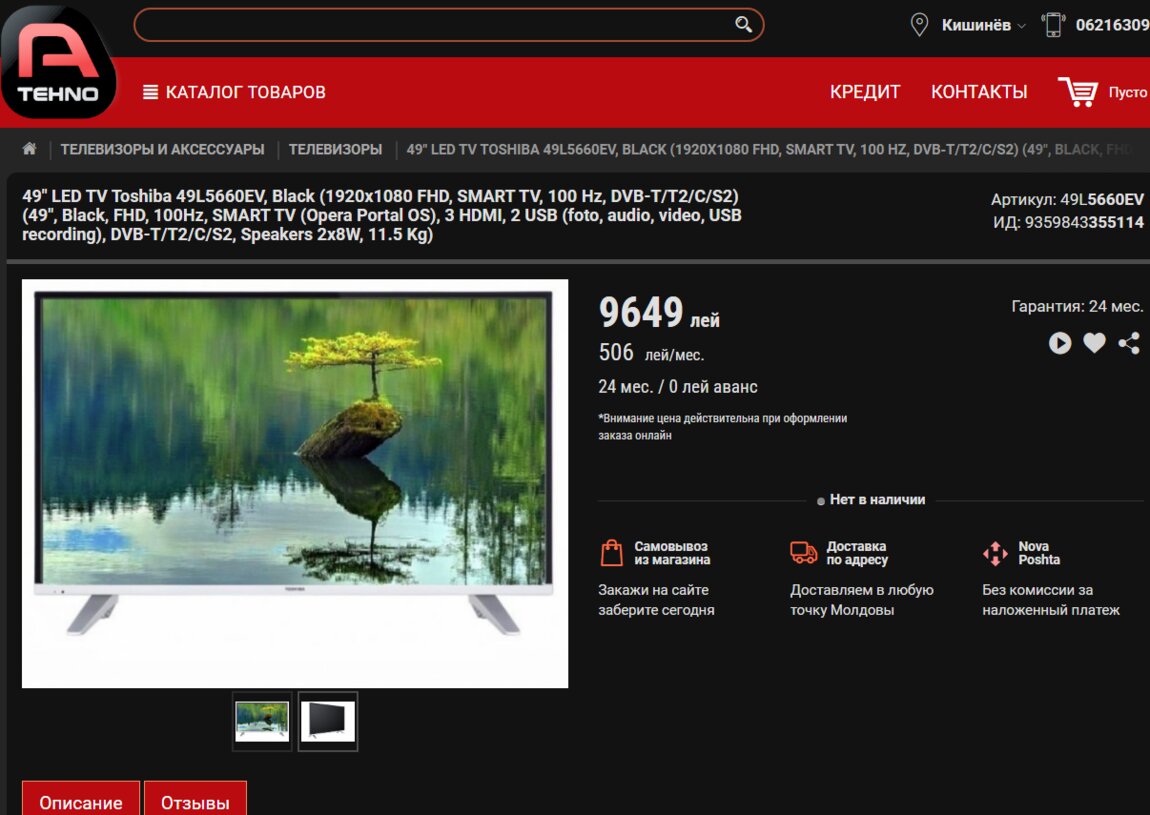Switch to the Отзывы tab

[195, 802]
